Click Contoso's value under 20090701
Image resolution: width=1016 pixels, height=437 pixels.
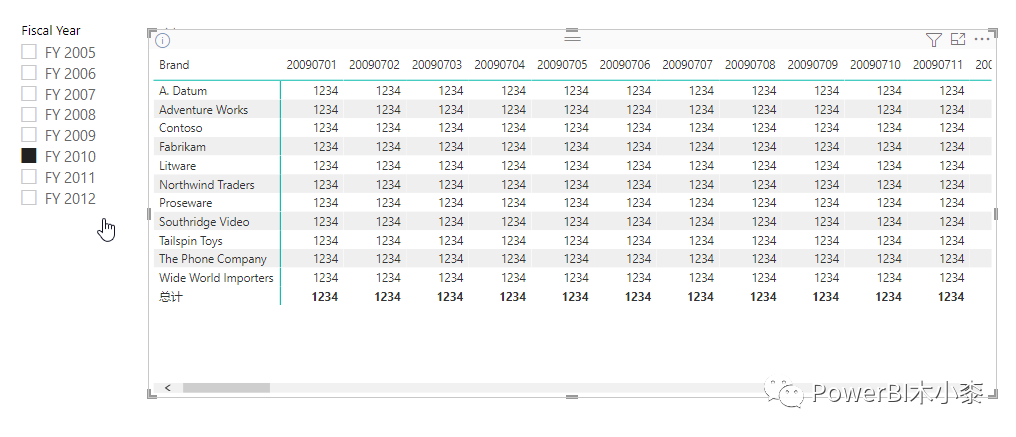coord(325,128)
